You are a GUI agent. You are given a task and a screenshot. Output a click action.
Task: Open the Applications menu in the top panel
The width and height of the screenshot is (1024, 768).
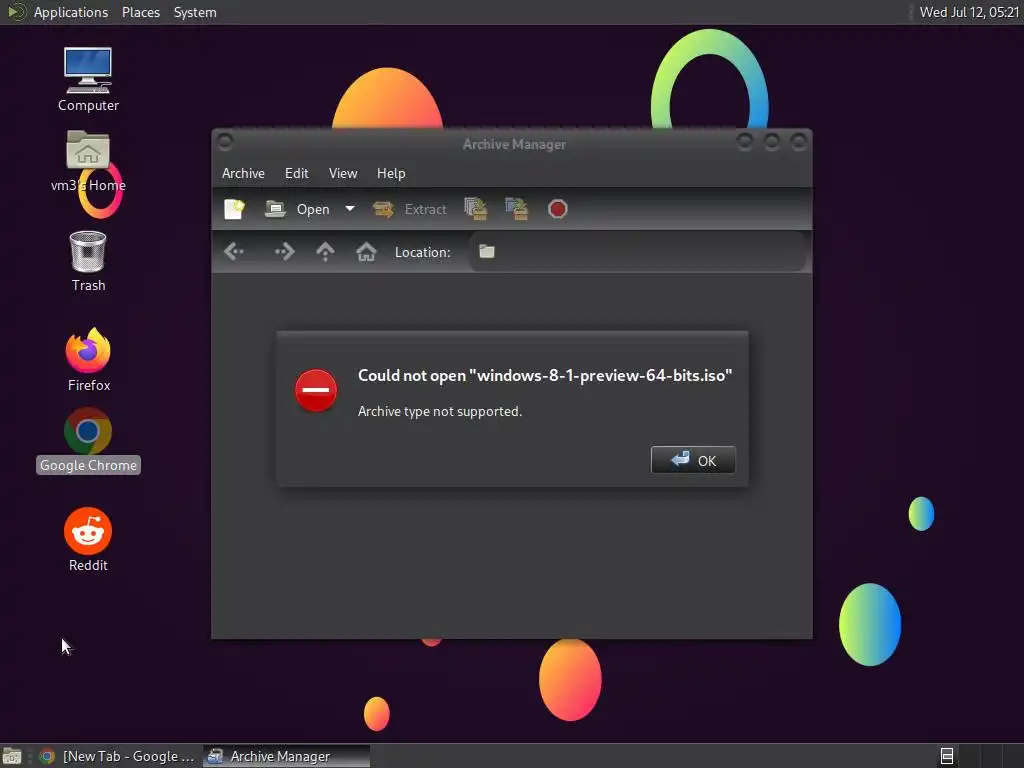coord(71,12)
